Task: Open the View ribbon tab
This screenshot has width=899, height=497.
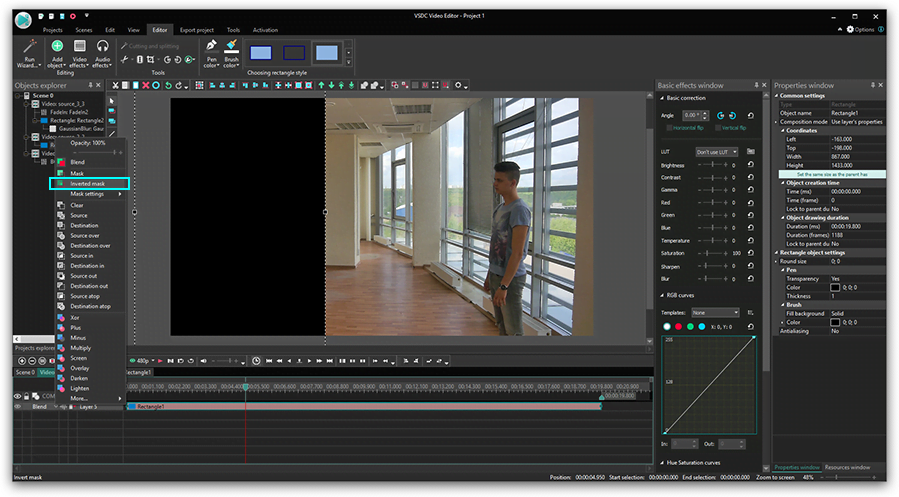Action: [134, 30]
